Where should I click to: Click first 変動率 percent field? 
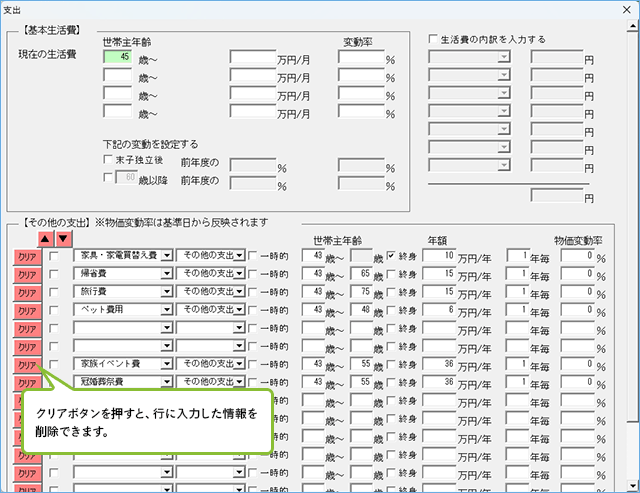coord(361,57)
